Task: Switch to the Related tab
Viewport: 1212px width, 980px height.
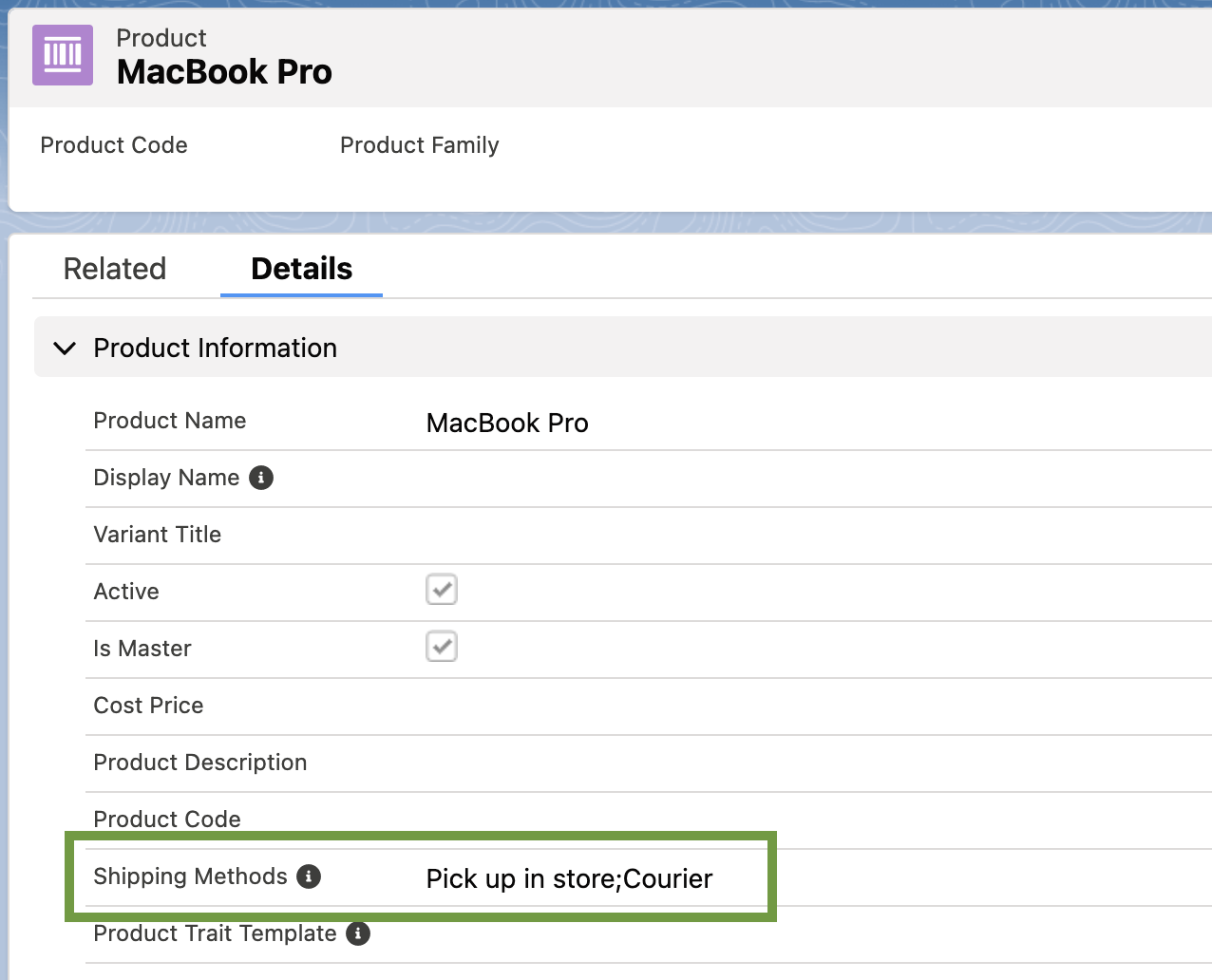Action: (x=114, y=269)
